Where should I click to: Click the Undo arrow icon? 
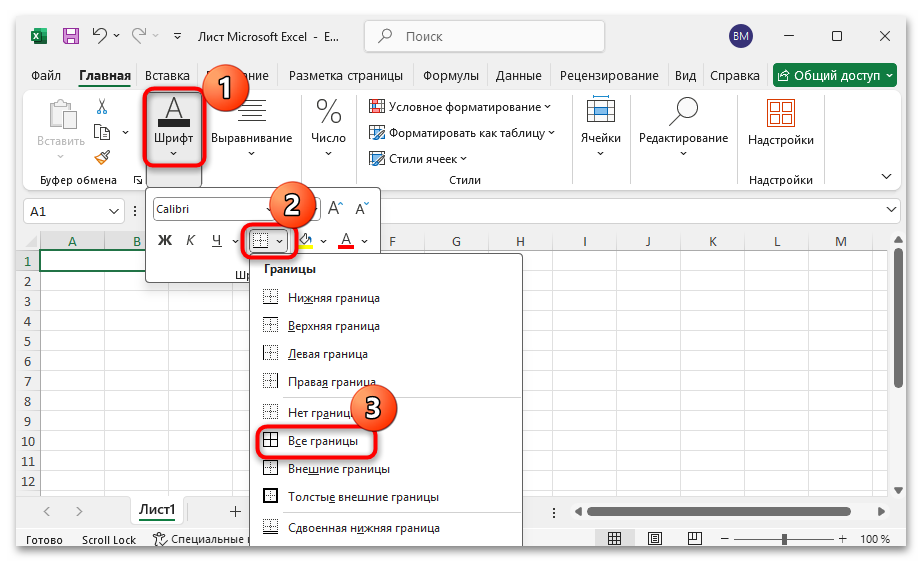pyautogui.click(x=99, y=36)
